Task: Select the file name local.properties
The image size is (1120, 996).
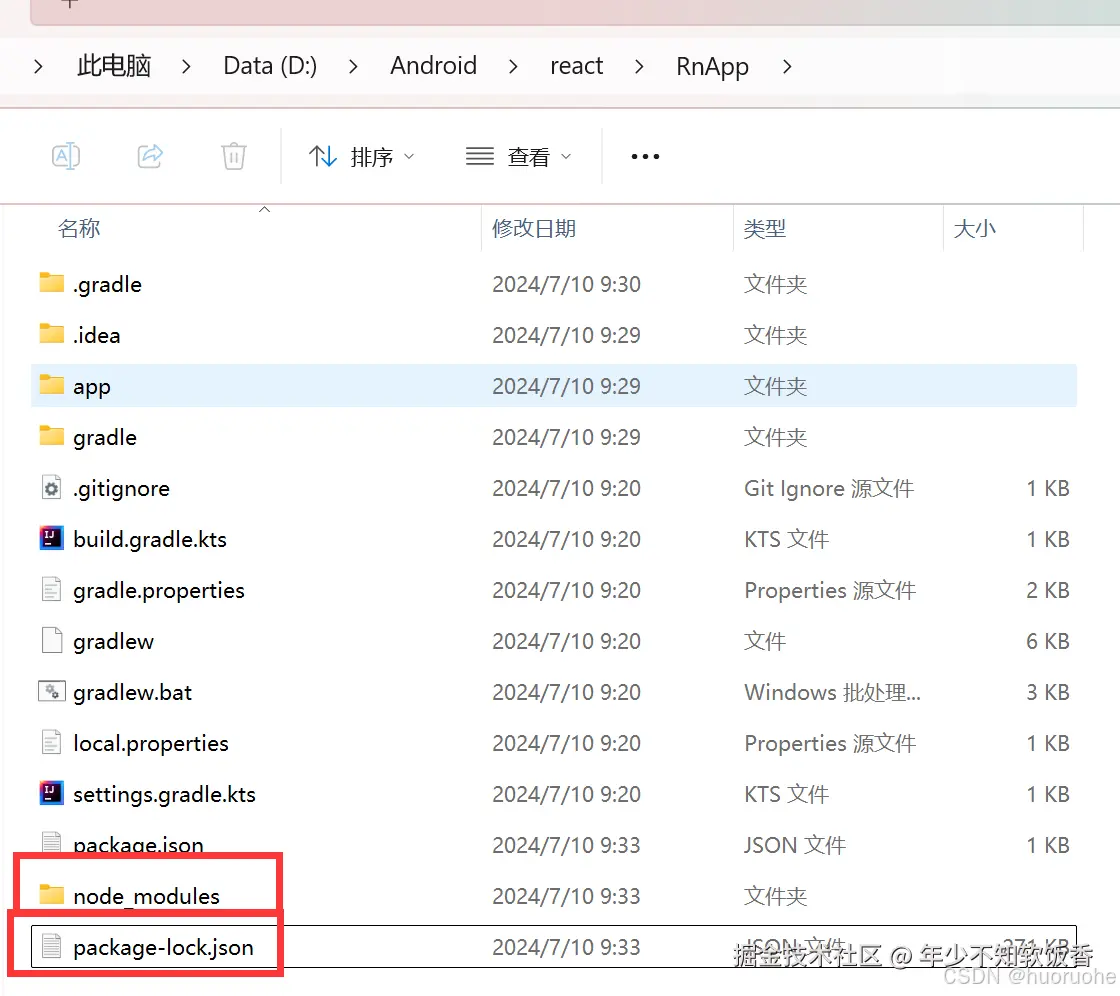Action: 151,744
